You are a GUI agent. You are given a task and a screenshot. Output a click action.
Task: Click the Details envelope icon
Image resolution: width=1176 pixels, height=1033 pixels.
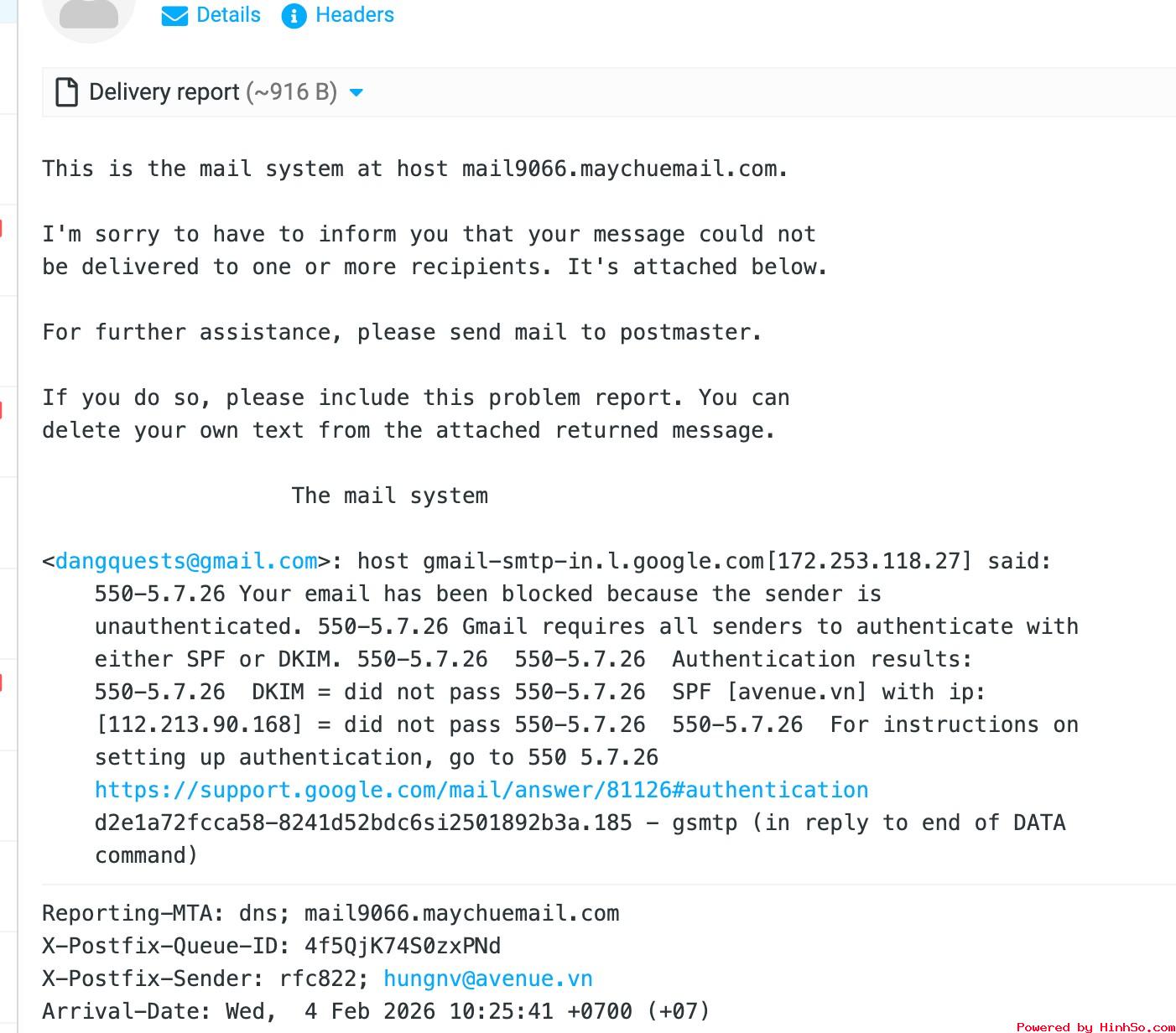[x=174, y=16]
